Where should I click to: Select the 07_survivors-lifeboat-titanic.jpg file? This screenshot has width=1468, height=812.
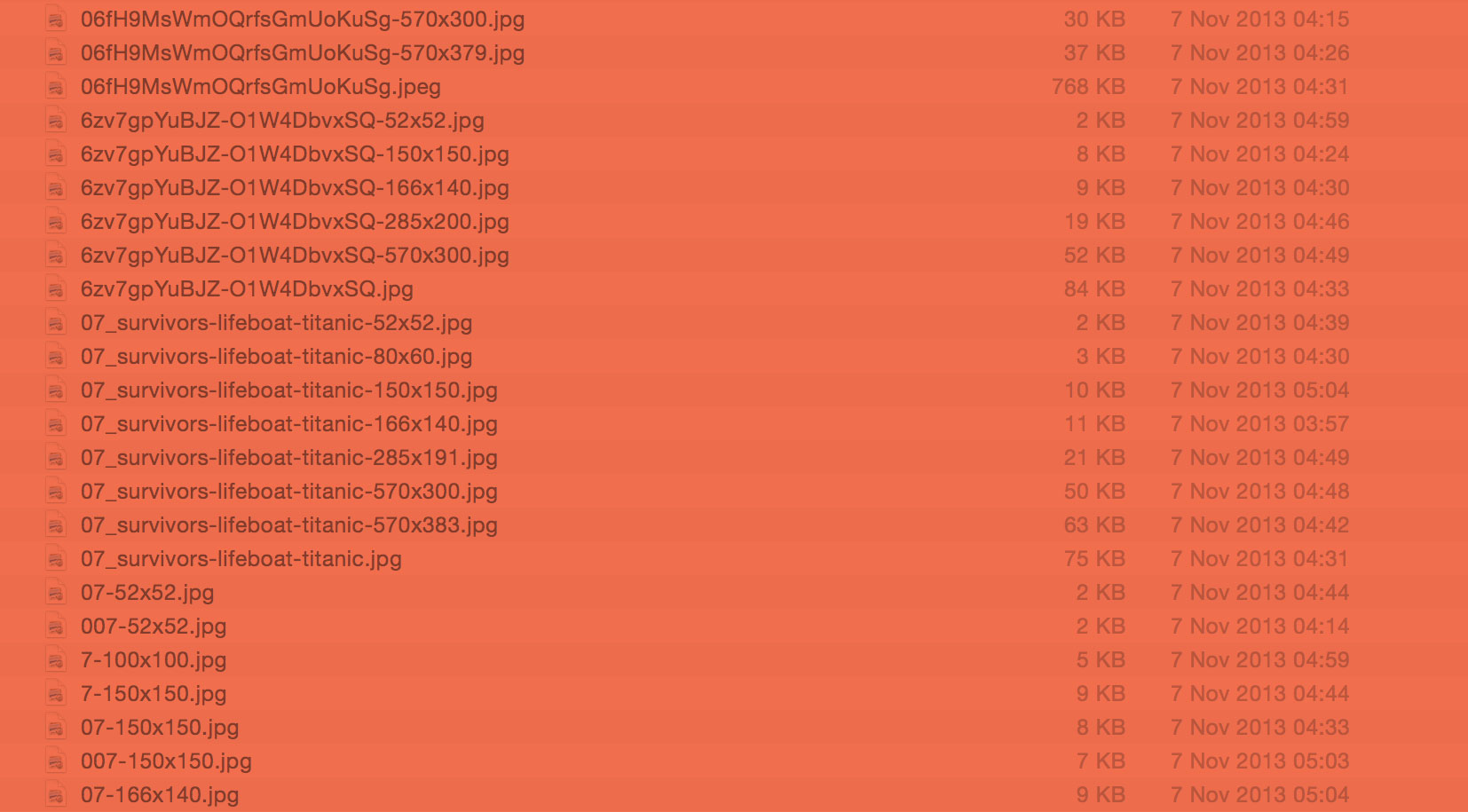(241, 559)
